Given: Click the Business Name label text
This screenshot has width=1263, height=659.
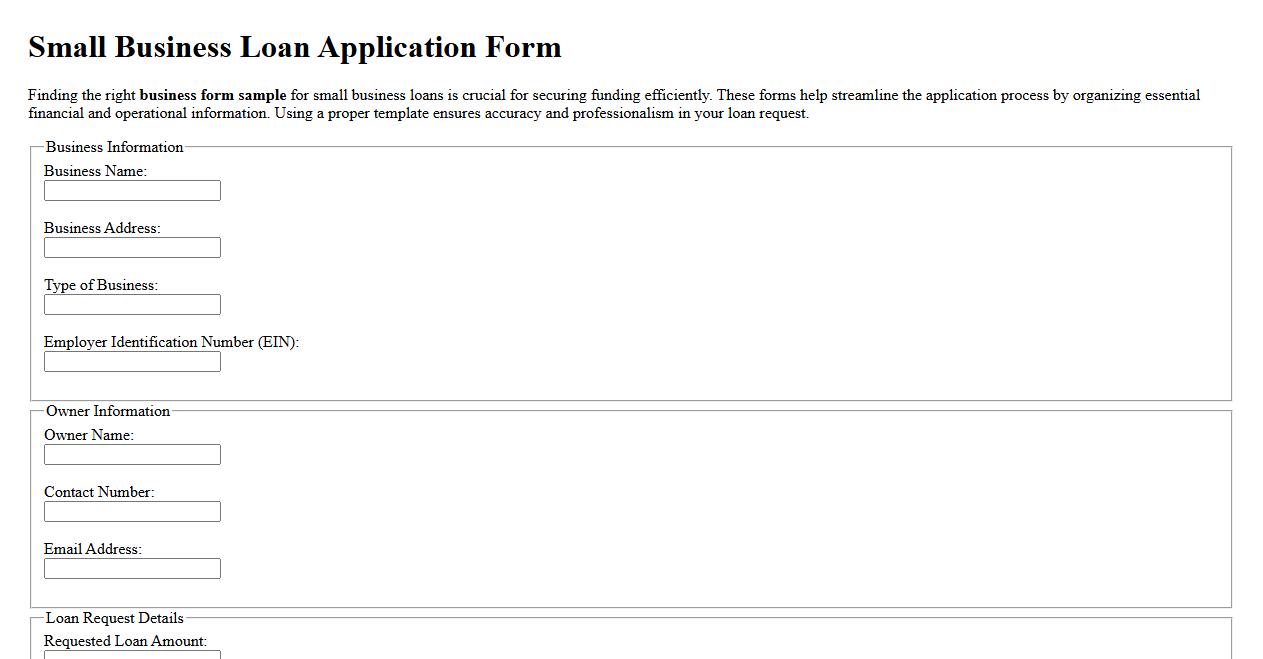Looking at the screenshot, I should 94,171.
